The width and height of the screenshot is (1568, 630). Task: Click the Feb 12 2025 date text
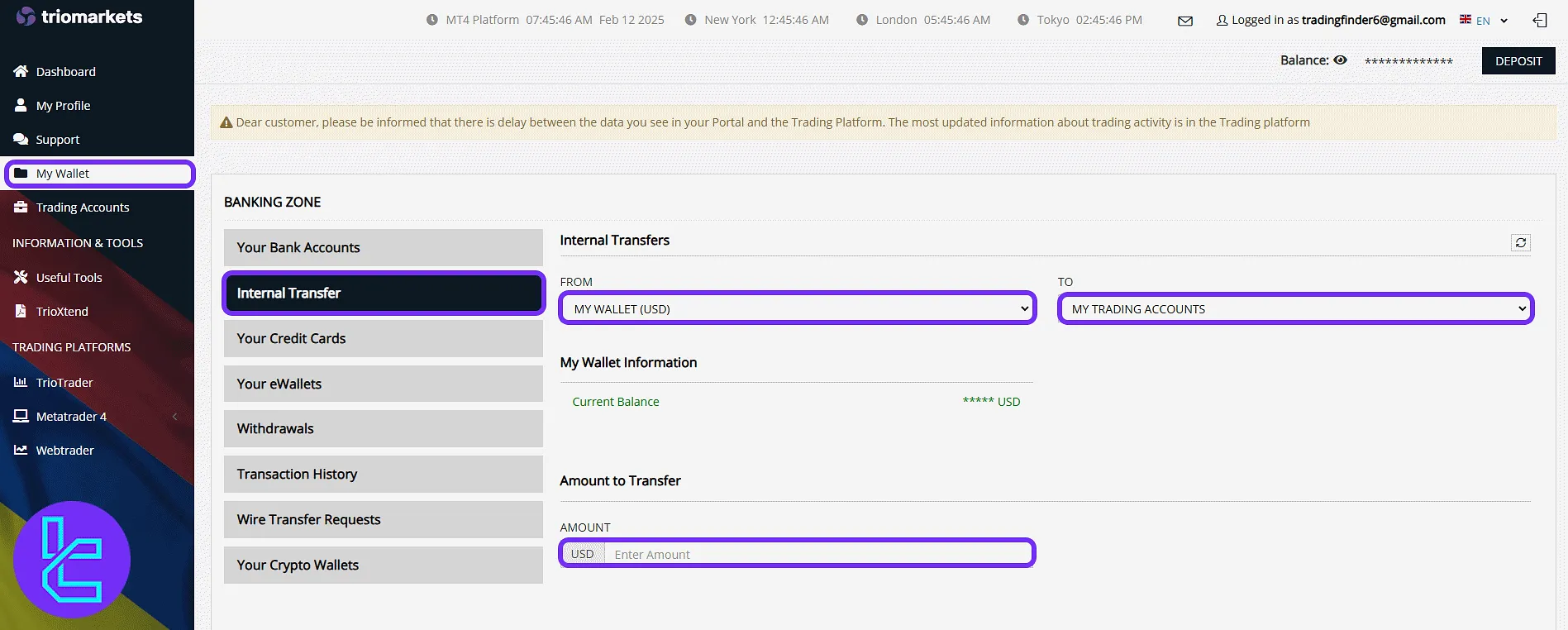pyautogui.click(x=631, y=20)
